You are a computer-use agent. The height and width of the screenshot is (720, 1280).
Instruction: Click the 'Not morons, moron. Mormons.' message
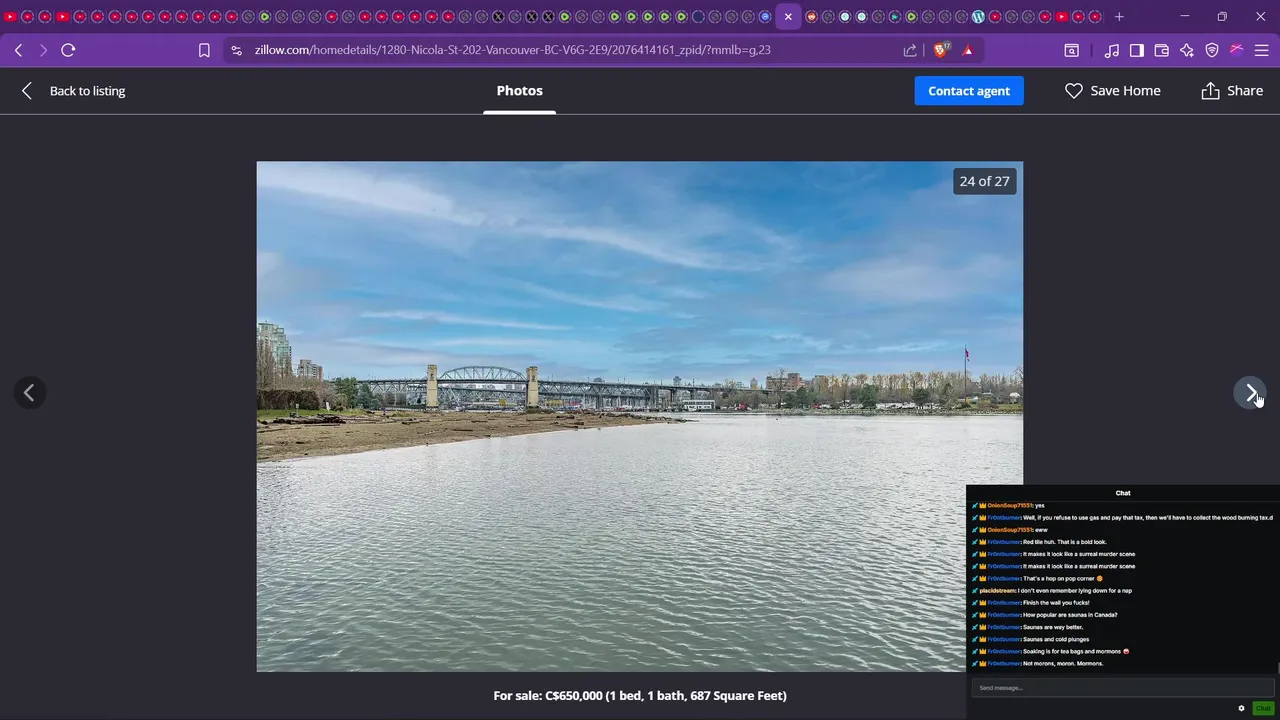[1063, 664]
